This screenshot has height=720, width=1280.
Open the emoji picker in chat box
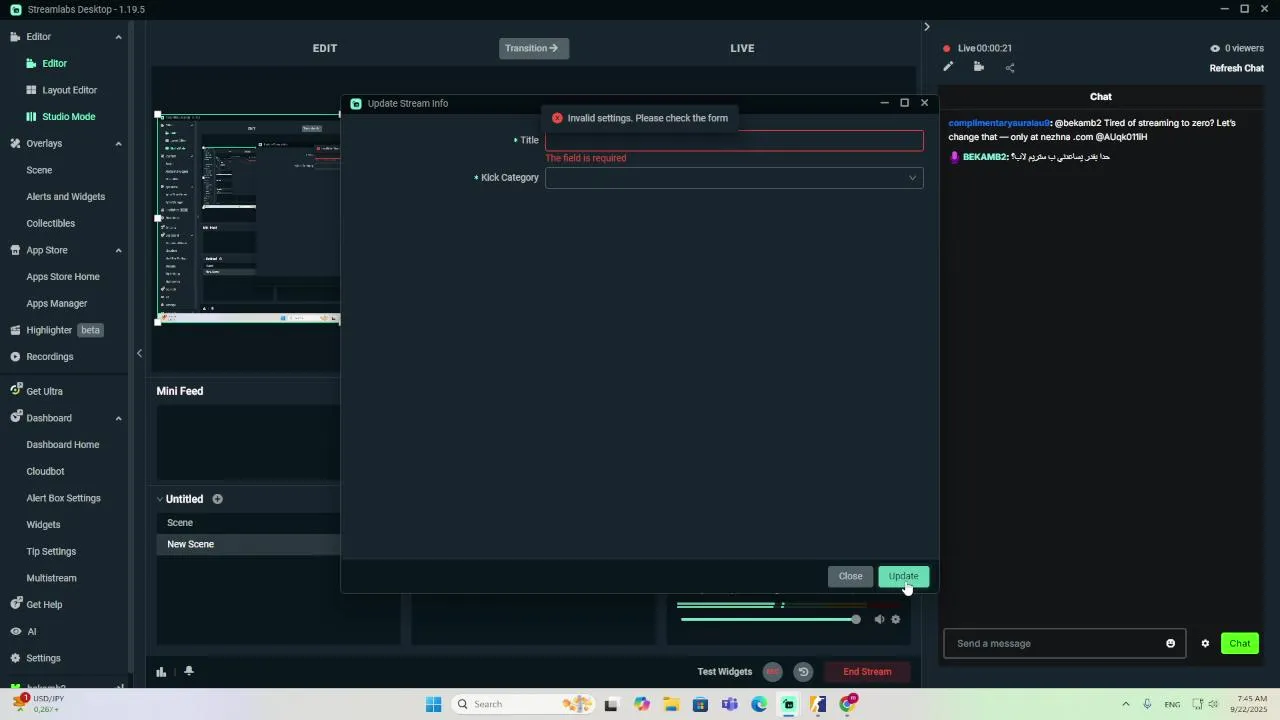[1170, 643]
